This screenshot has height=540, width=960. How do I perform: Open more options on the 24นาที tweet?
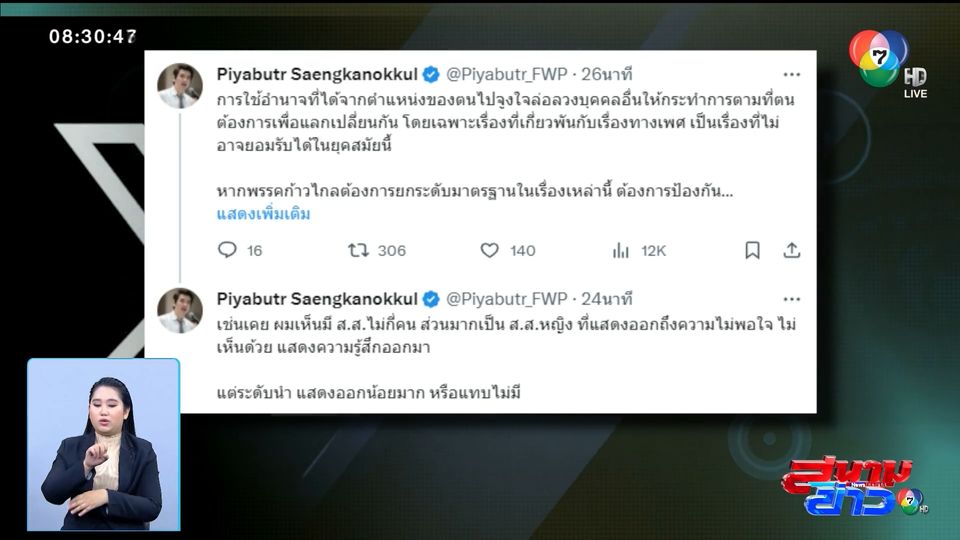pyautogui.click(x=792, y=299)
